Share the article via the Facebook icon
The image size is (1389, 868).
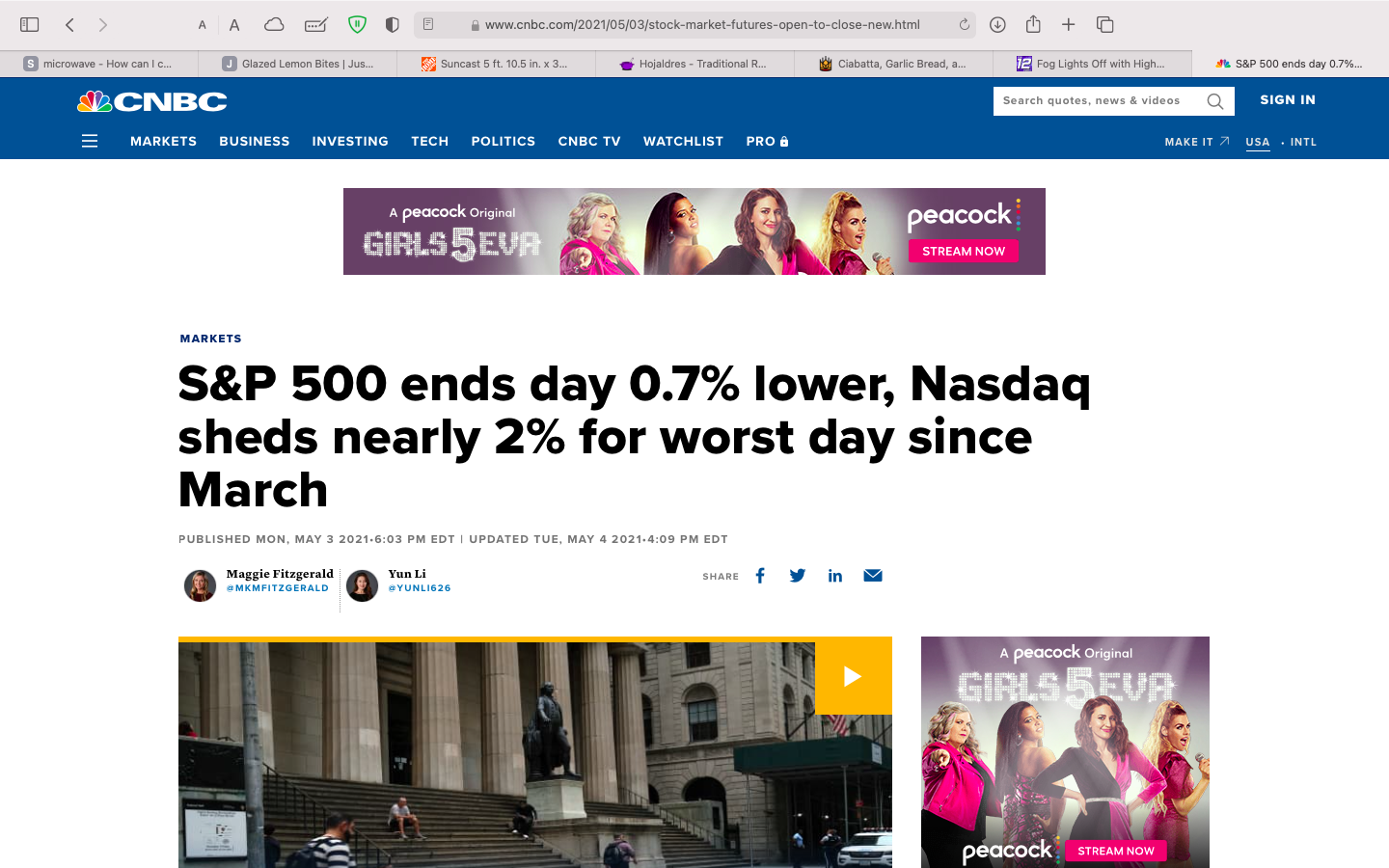click(x=760, y=575)
